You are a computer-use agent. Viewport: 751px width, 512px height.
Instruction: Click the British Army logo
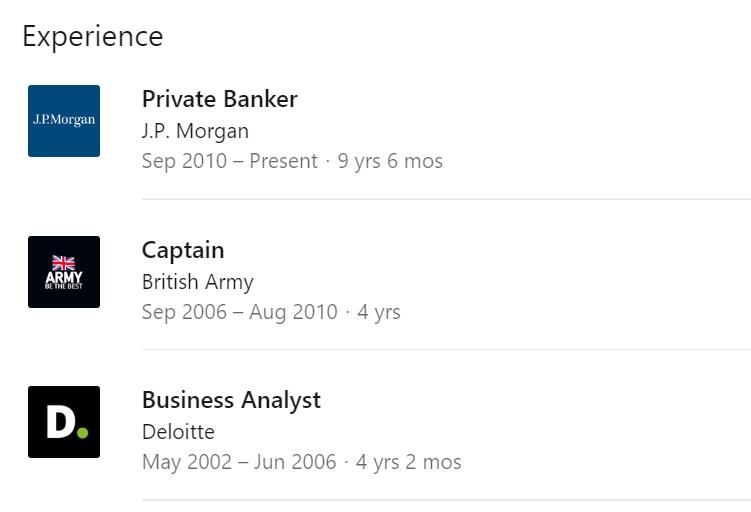click(64, 272)
